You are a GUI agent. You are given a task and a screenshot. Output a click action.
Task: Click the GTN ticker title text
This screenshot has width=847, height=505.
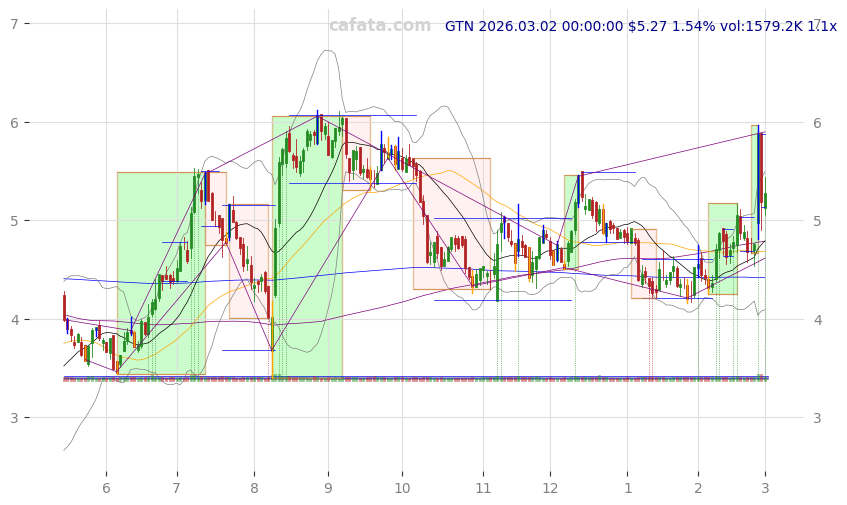coord(461,26)
